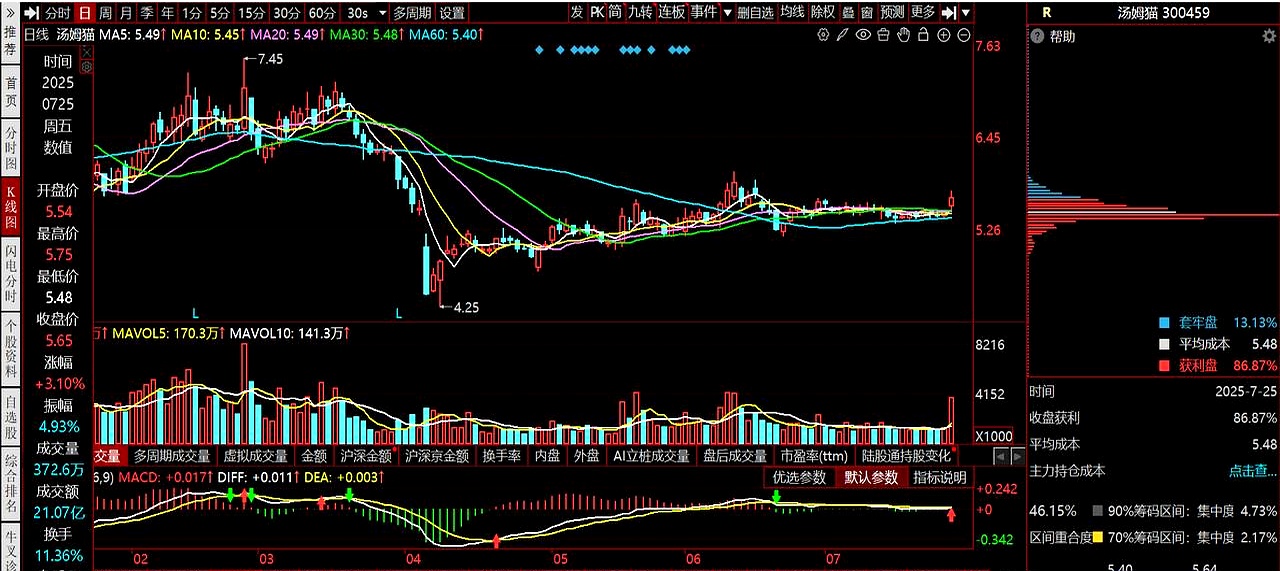
Task: Click the 默认参数 button
Action: 870,477
